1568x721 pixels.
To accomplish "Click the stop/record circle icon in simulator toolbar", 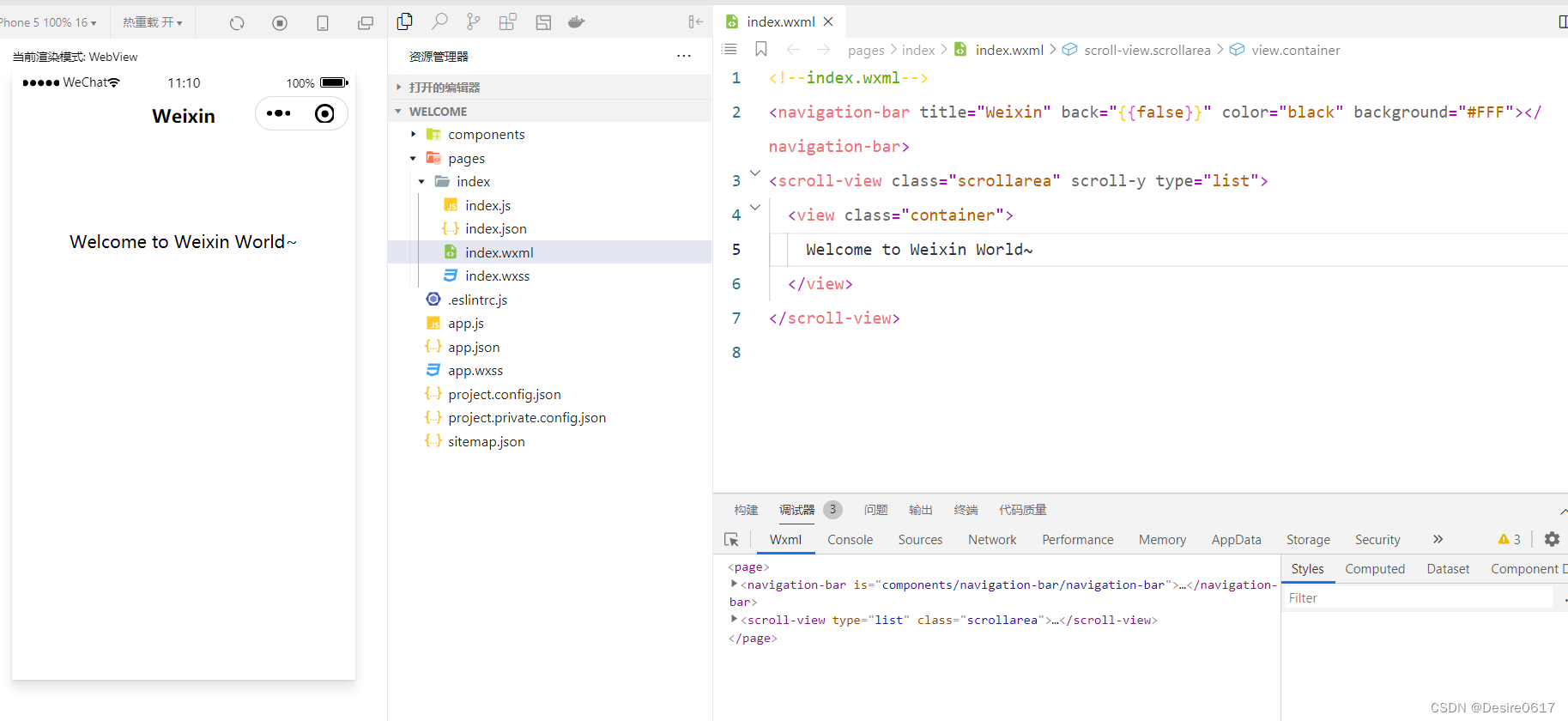I will pyautogui.click(x=280, y=23).
